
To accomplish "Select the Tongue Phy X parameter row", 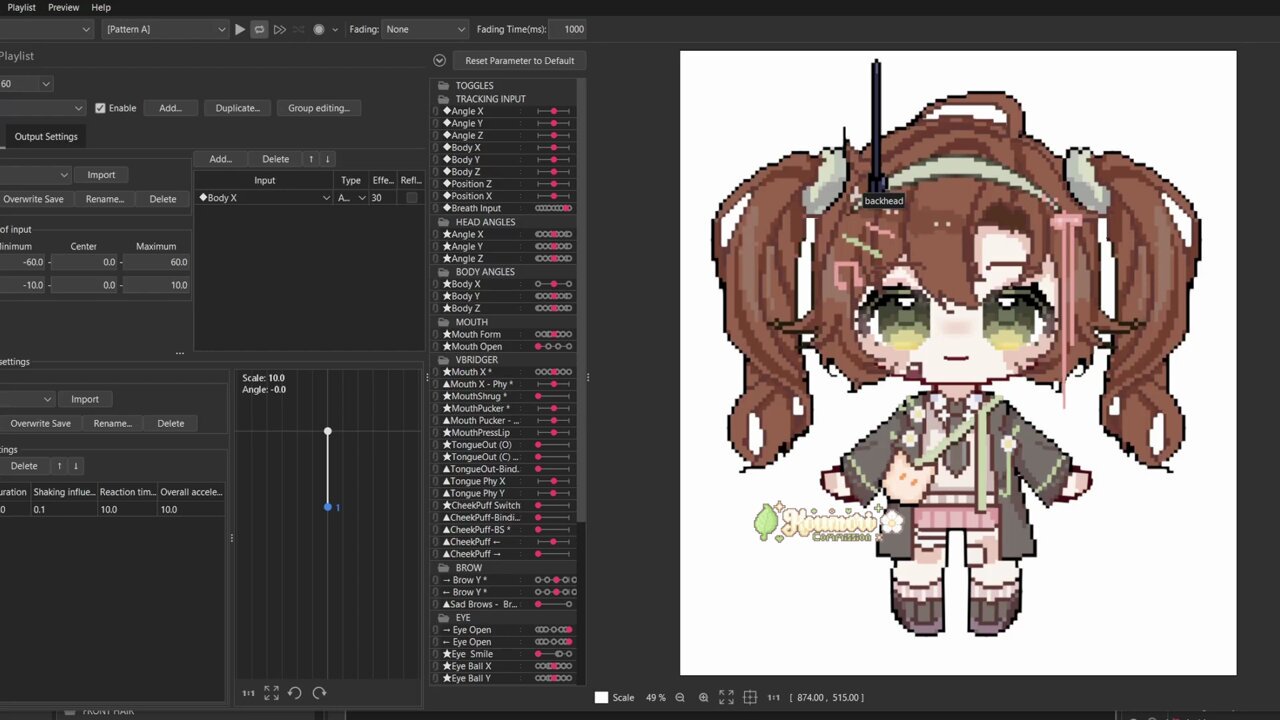I will coord(505,481).
